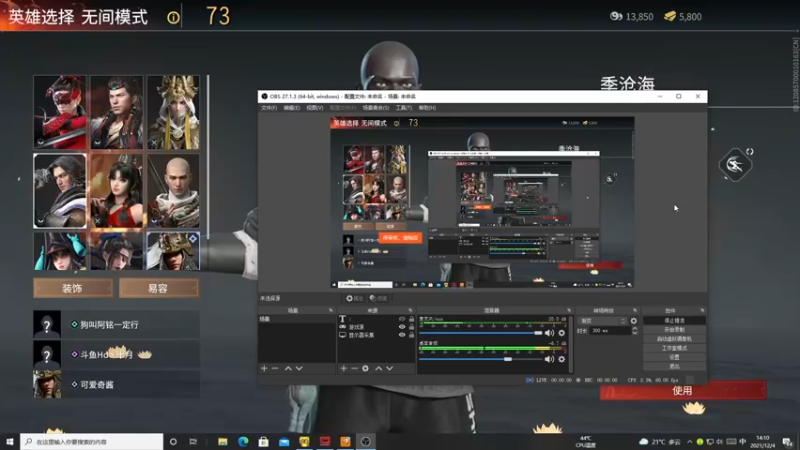Viewport: 800px width, 450px height.
Task: Show hidden system tray icons chevron
Action: tap(690, 442)
